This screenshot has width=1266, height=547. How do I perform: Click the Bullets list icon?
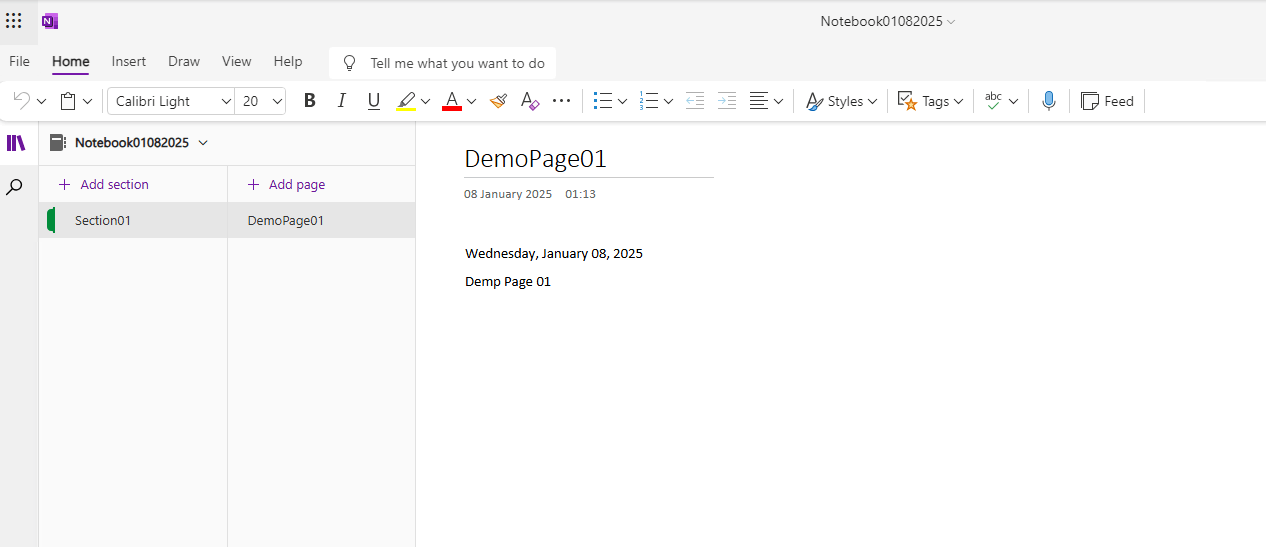[x=602, y=101]
